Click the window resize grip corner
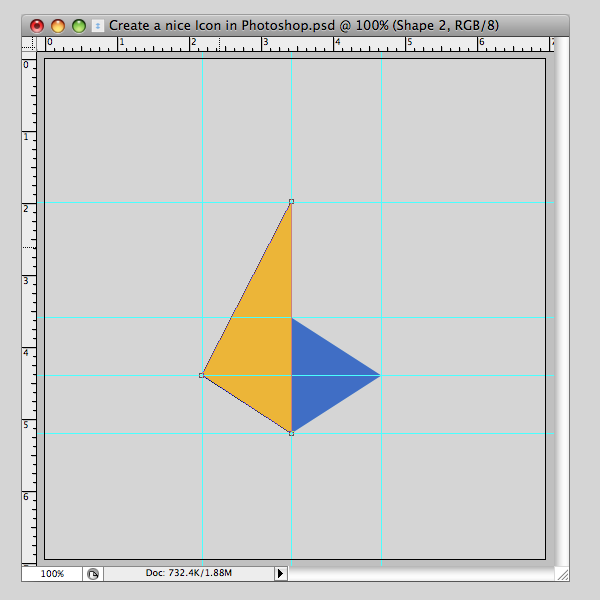This screenshot has width=600, height=600. coord(562,574)
